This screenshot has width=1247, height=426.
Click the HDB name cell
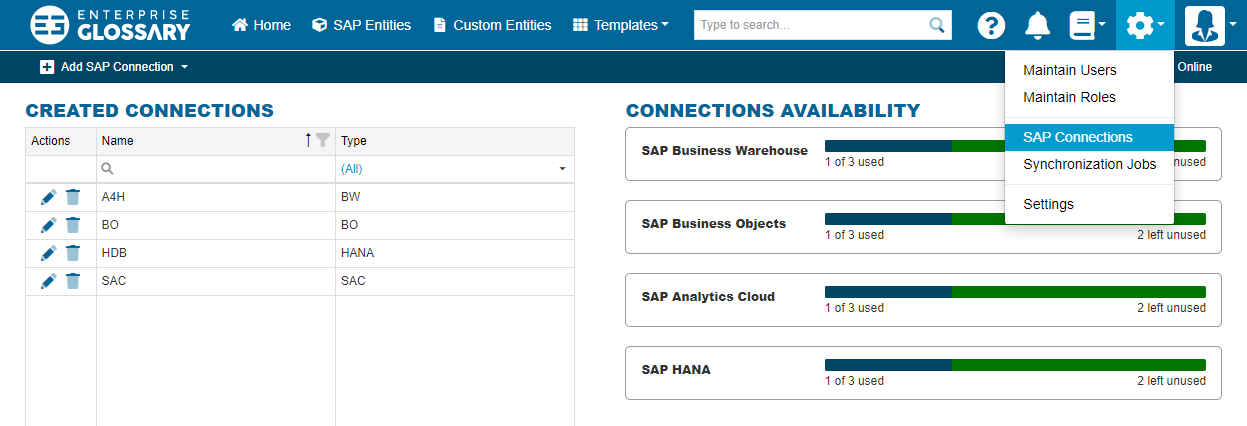click(216, 253)
